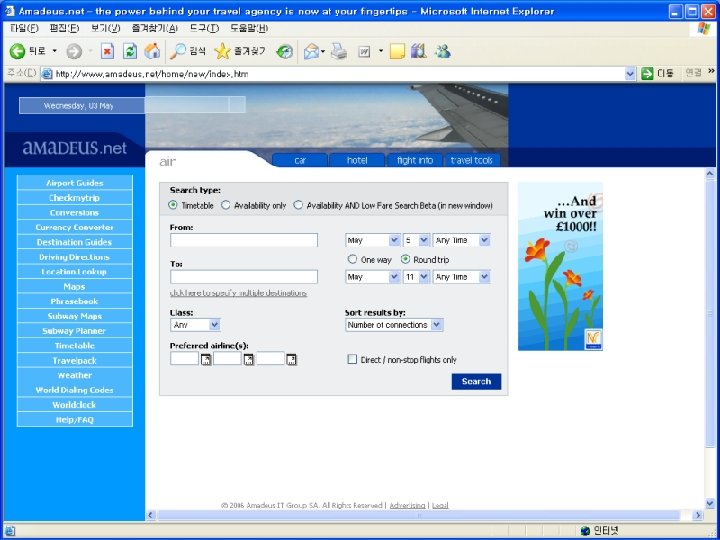Go to the browser Home icon
The width and height of the screenshot is (720, 540).
152,51
